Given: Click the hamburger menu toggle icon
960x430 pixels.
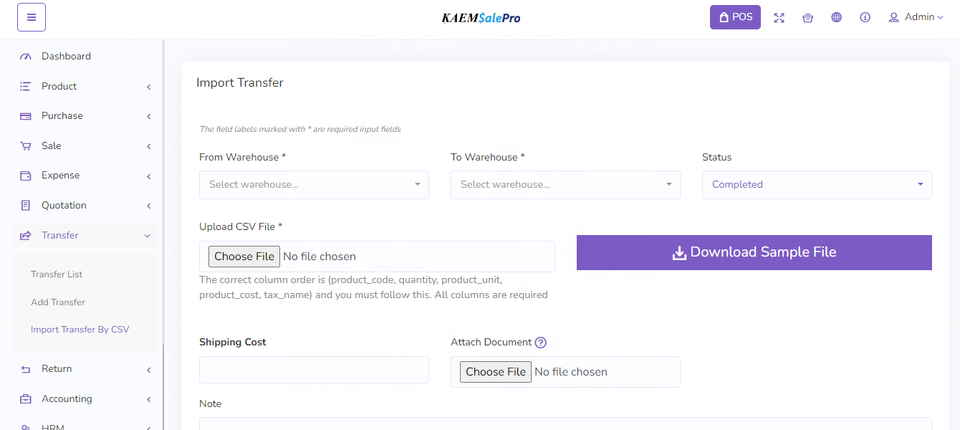Looking at the screenshot, I should point(31,17).
